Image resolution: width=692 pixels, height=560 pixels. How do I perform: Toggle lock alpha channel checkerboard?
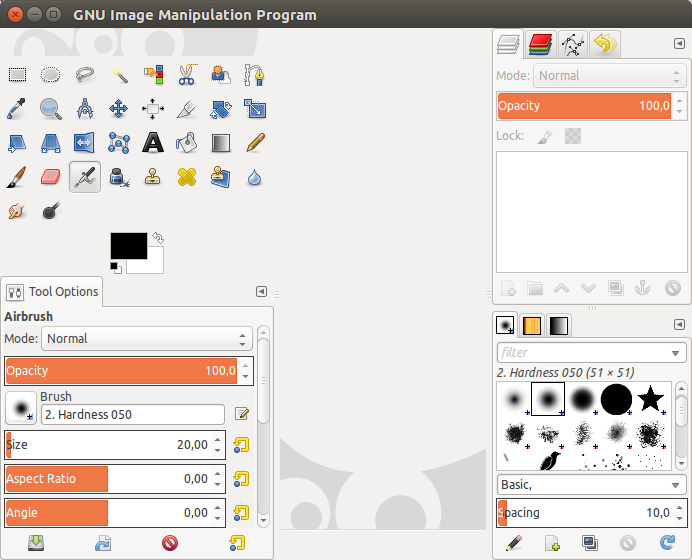573,136
